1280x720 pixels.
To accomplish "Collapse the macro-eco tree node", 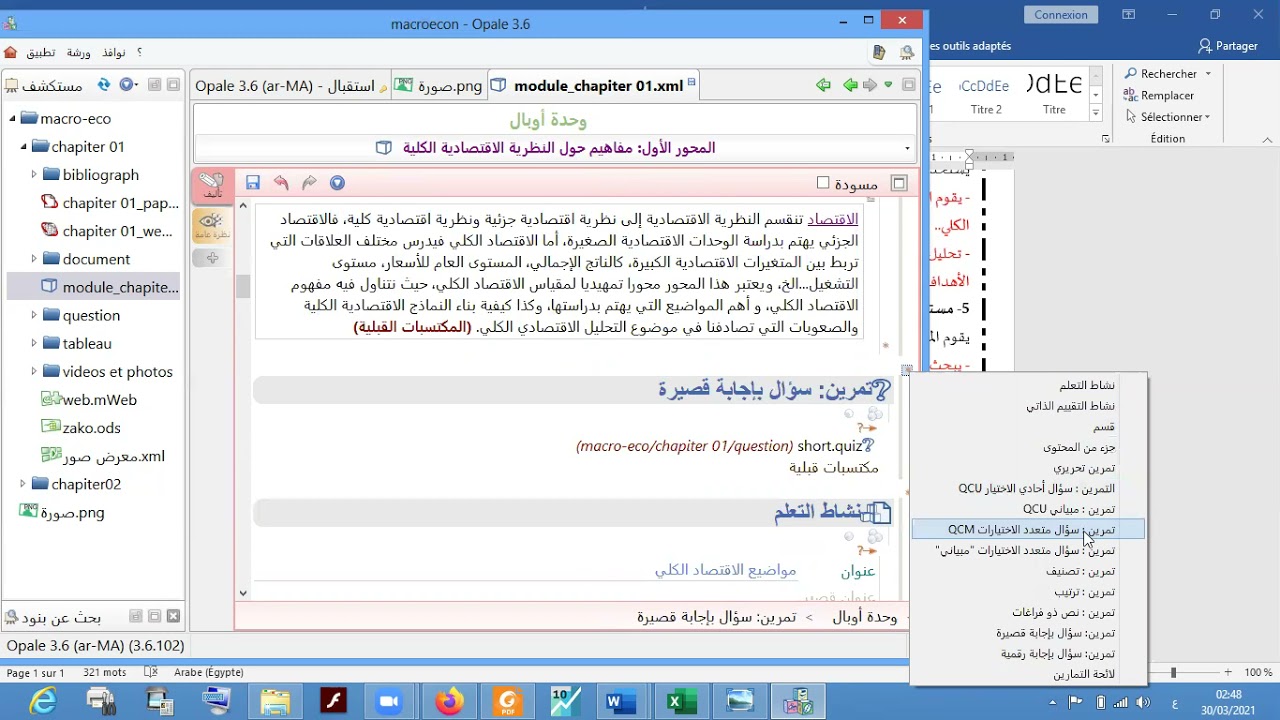I will (x=12, y=119).
